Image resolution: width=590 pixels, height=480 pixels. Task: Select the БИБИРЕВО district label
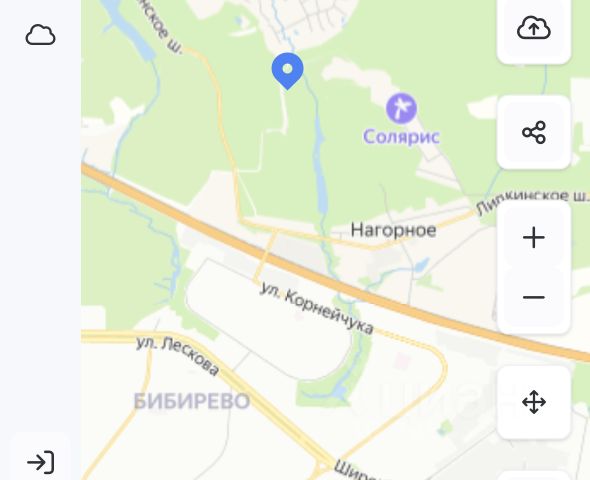pos(192,401)
